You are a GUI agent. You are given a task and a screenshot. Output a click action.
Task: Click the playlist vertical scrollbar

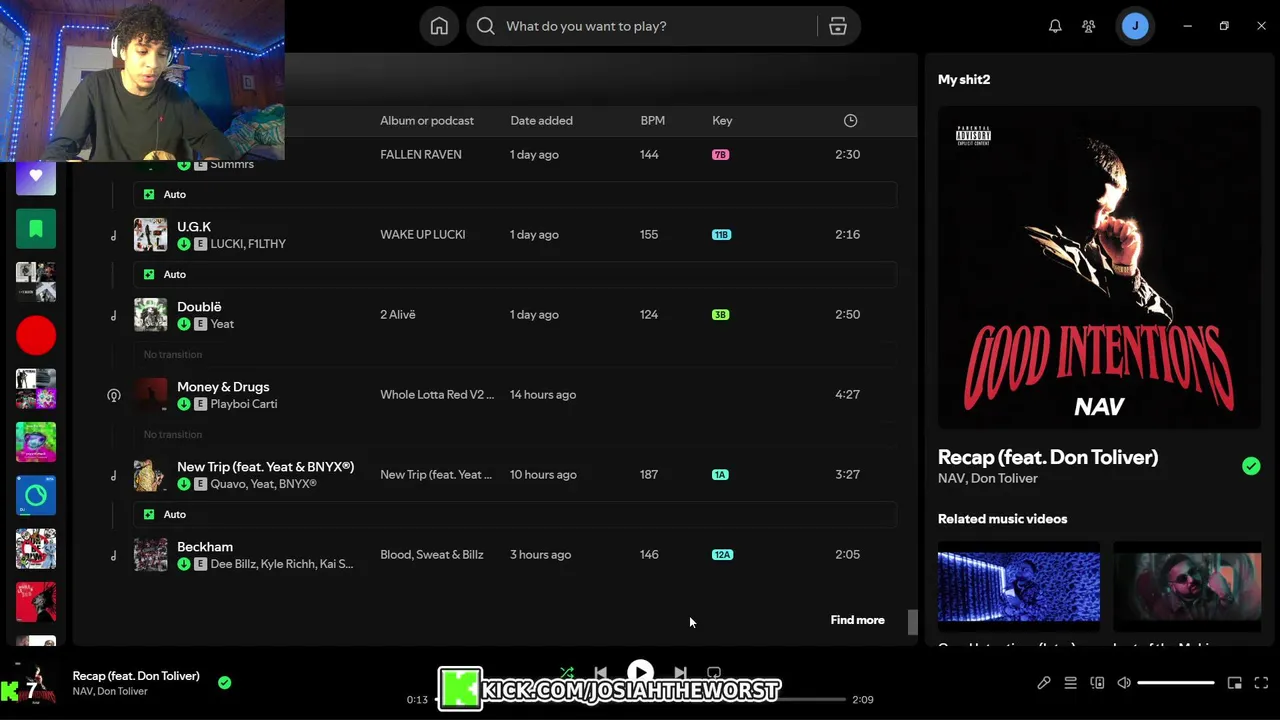(x=912, y=622)
